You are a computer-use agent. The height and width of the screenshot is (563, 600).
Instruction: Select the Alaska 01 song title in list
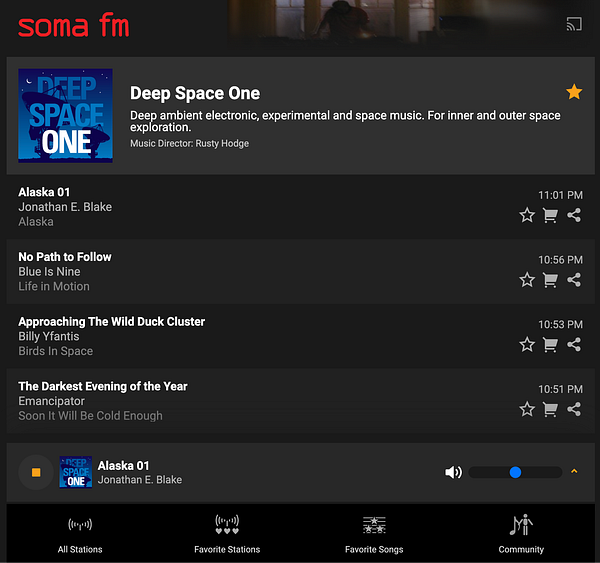pos(44,192)
